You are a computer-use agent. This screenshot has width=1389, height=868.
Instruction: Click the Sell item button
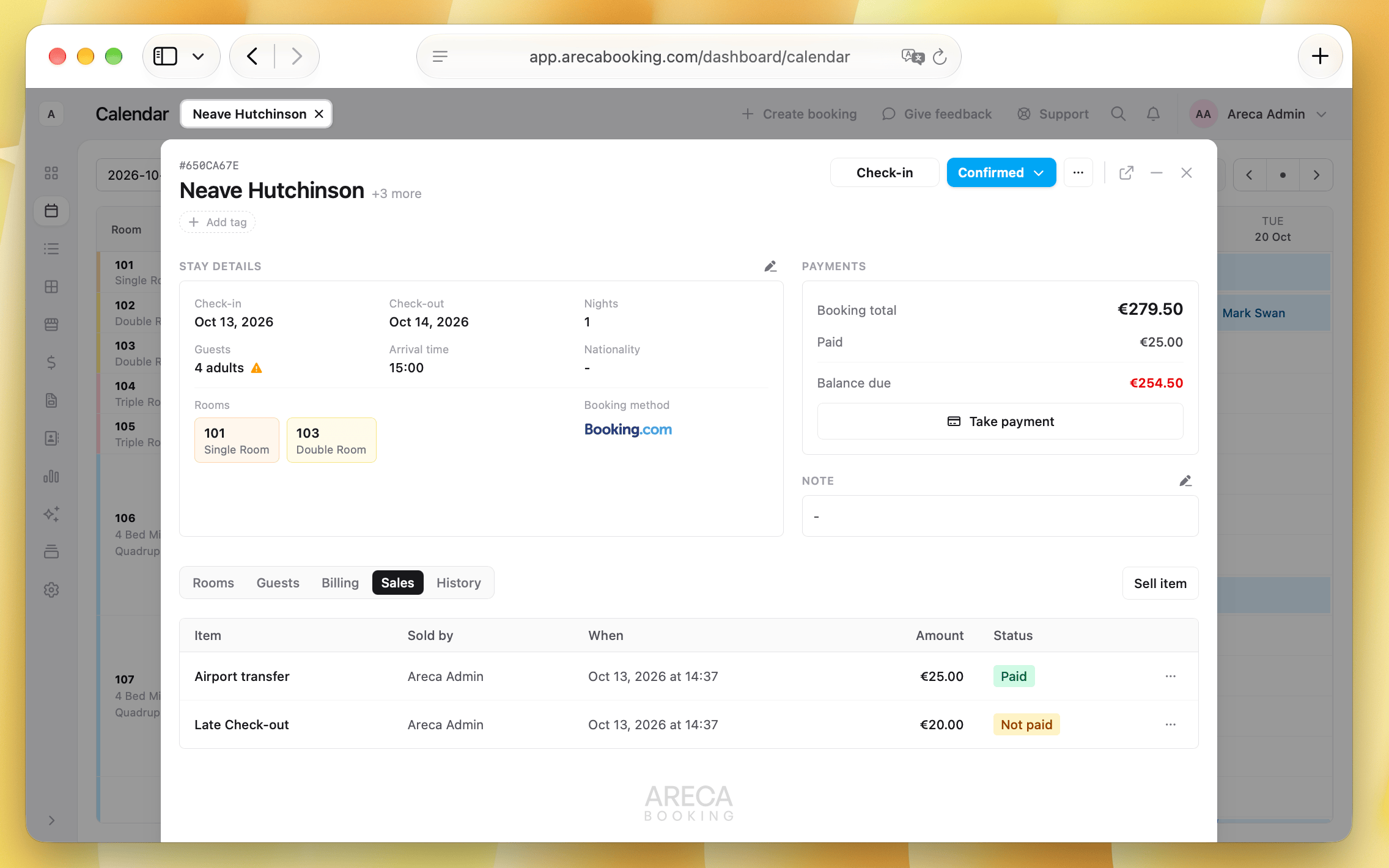pos(1160,584)
